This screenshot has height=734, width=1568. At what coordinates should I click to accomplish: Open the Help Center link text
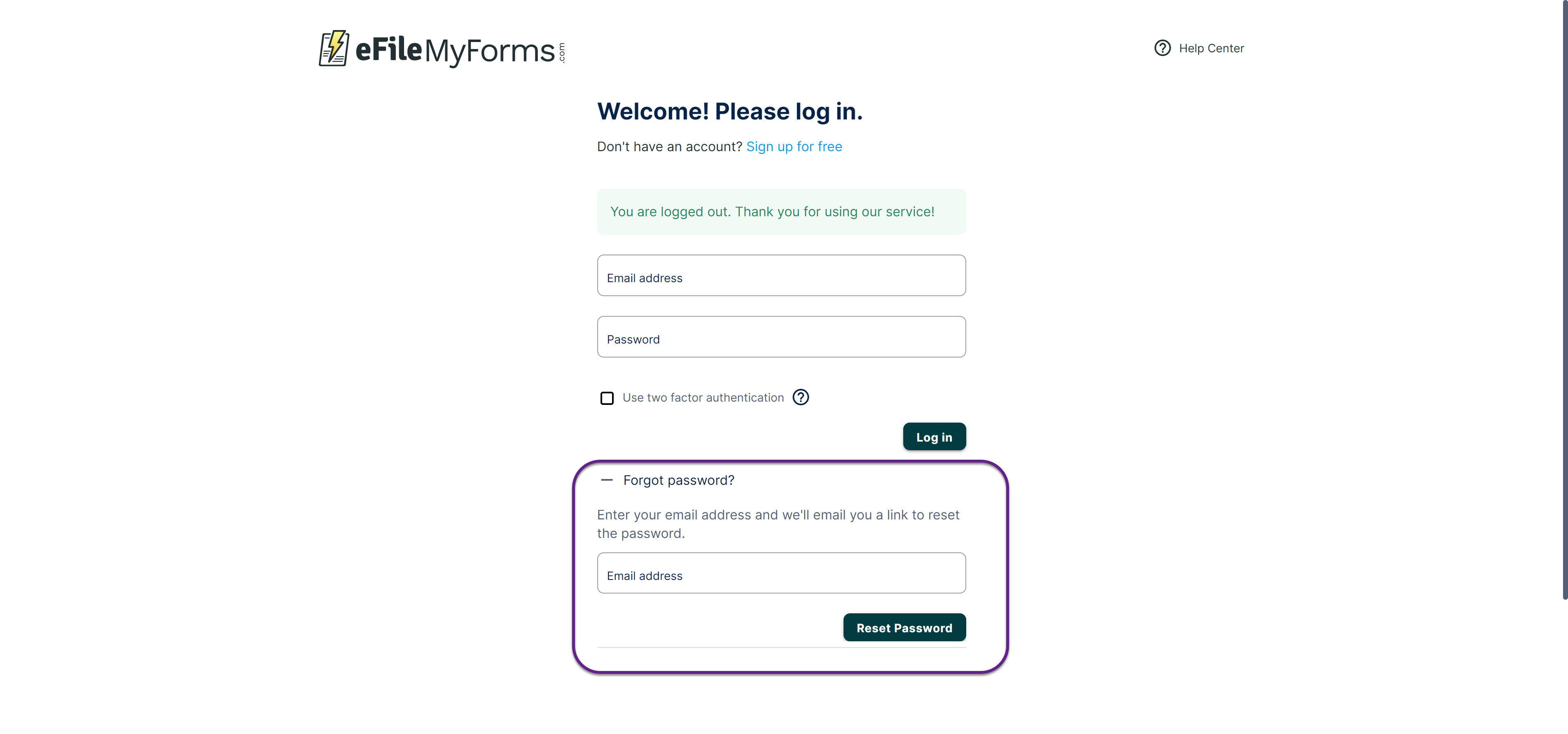[1210, 49]
